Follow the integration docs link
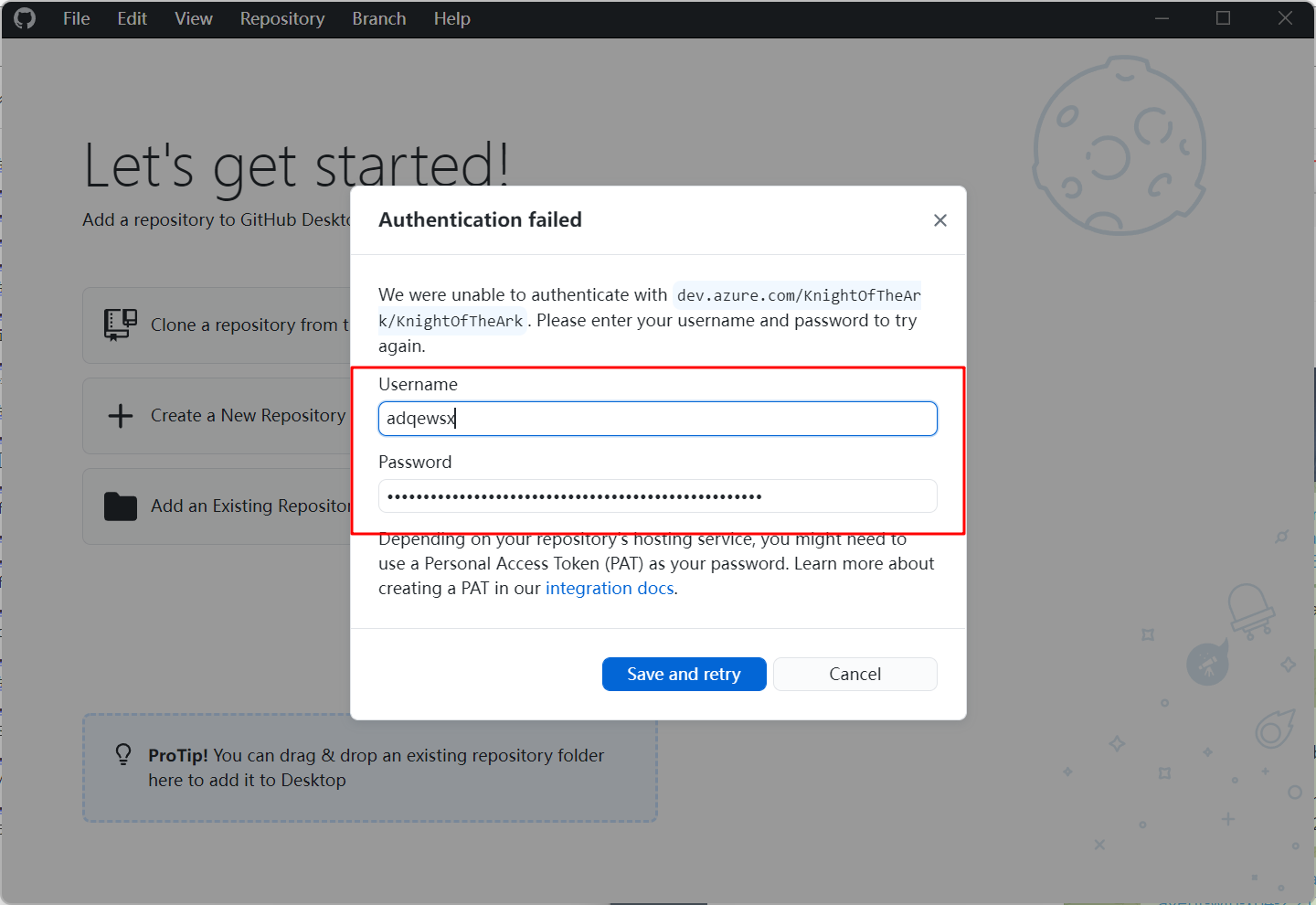Image resolution: width=1316 pixels, height=905 pixels. click(x=610, y=589)
